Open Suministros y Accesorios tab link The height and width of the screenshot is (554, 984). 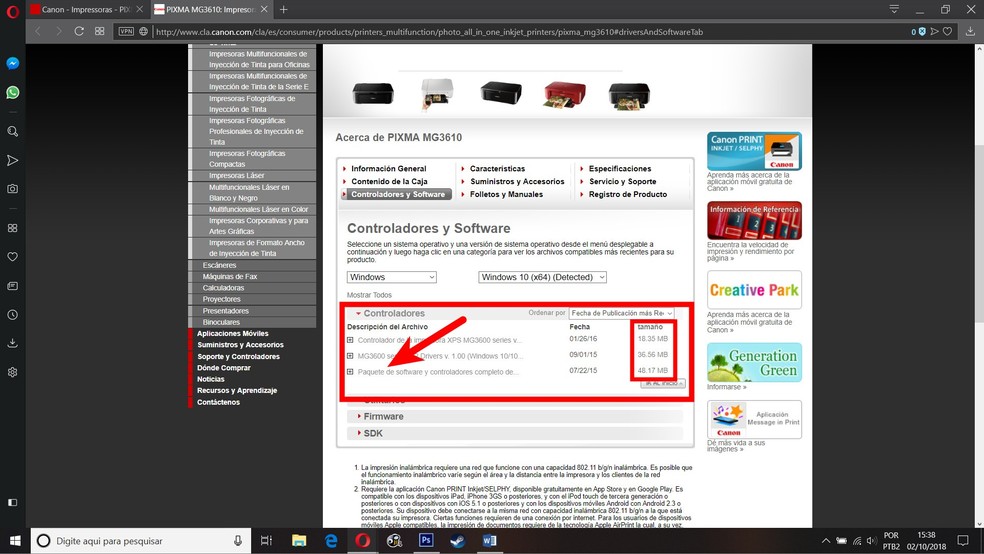(x=517, y=181)
